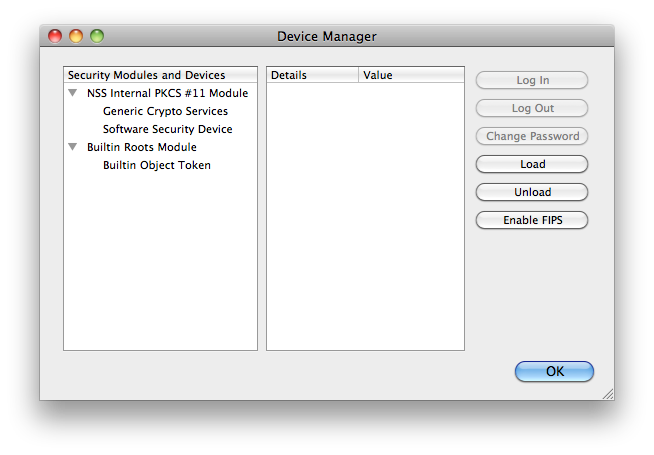
Task: Click the Log Out button
Action: click(x=532, y=108)
